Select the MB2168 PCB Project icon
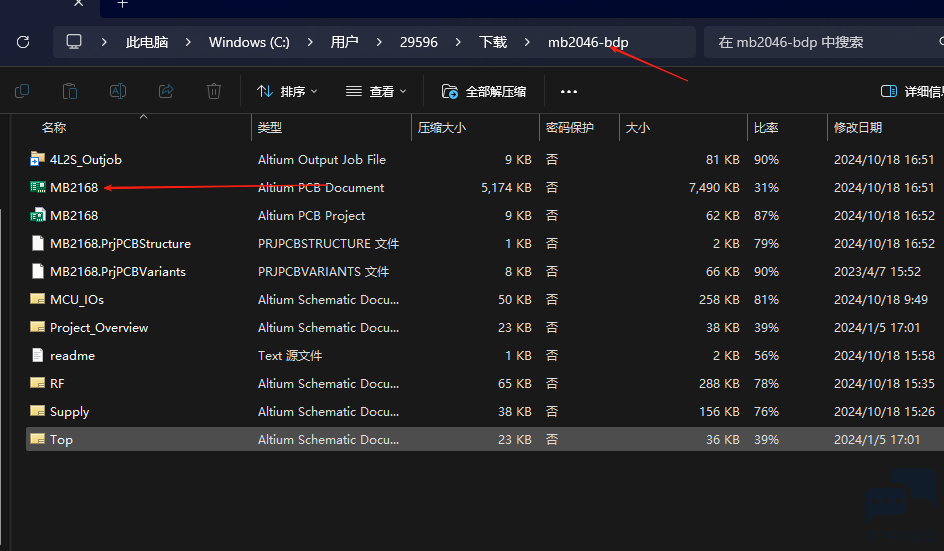944x551 pixels. coord(37,215)
